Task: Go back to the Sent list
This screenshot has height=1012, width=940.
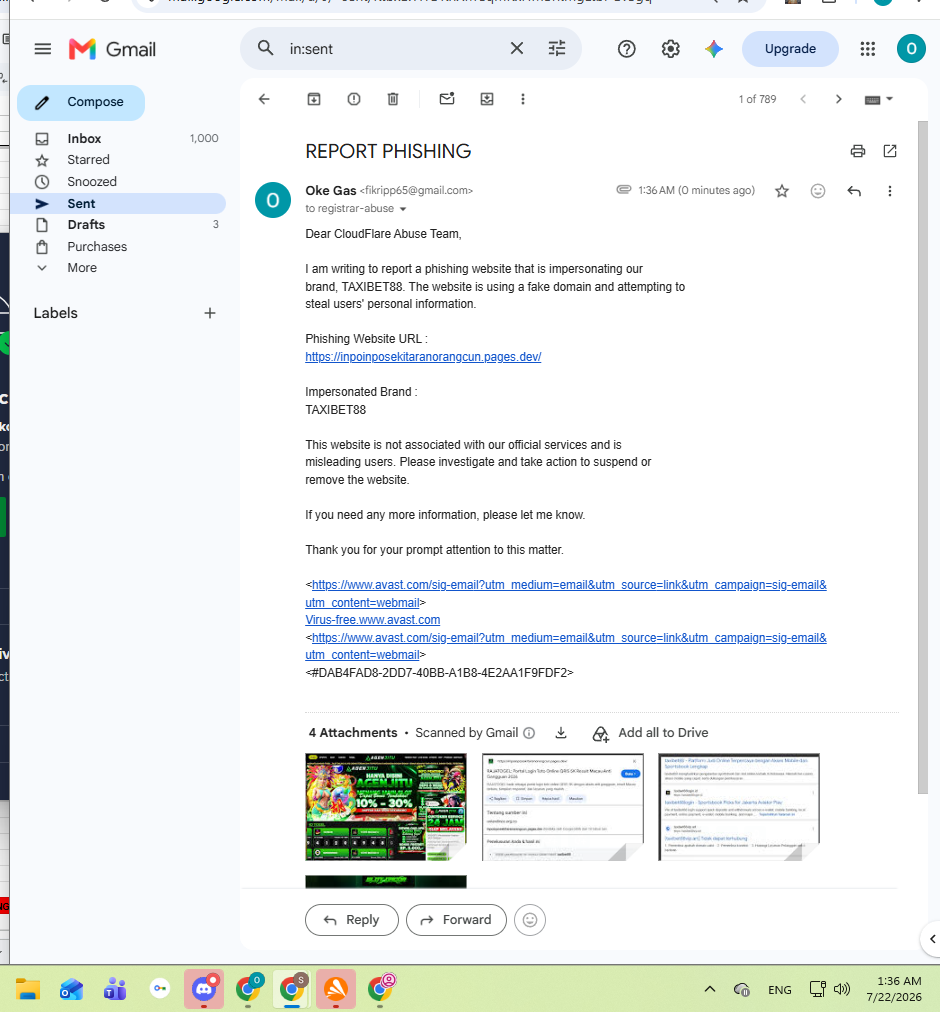Action: (264, 99)
